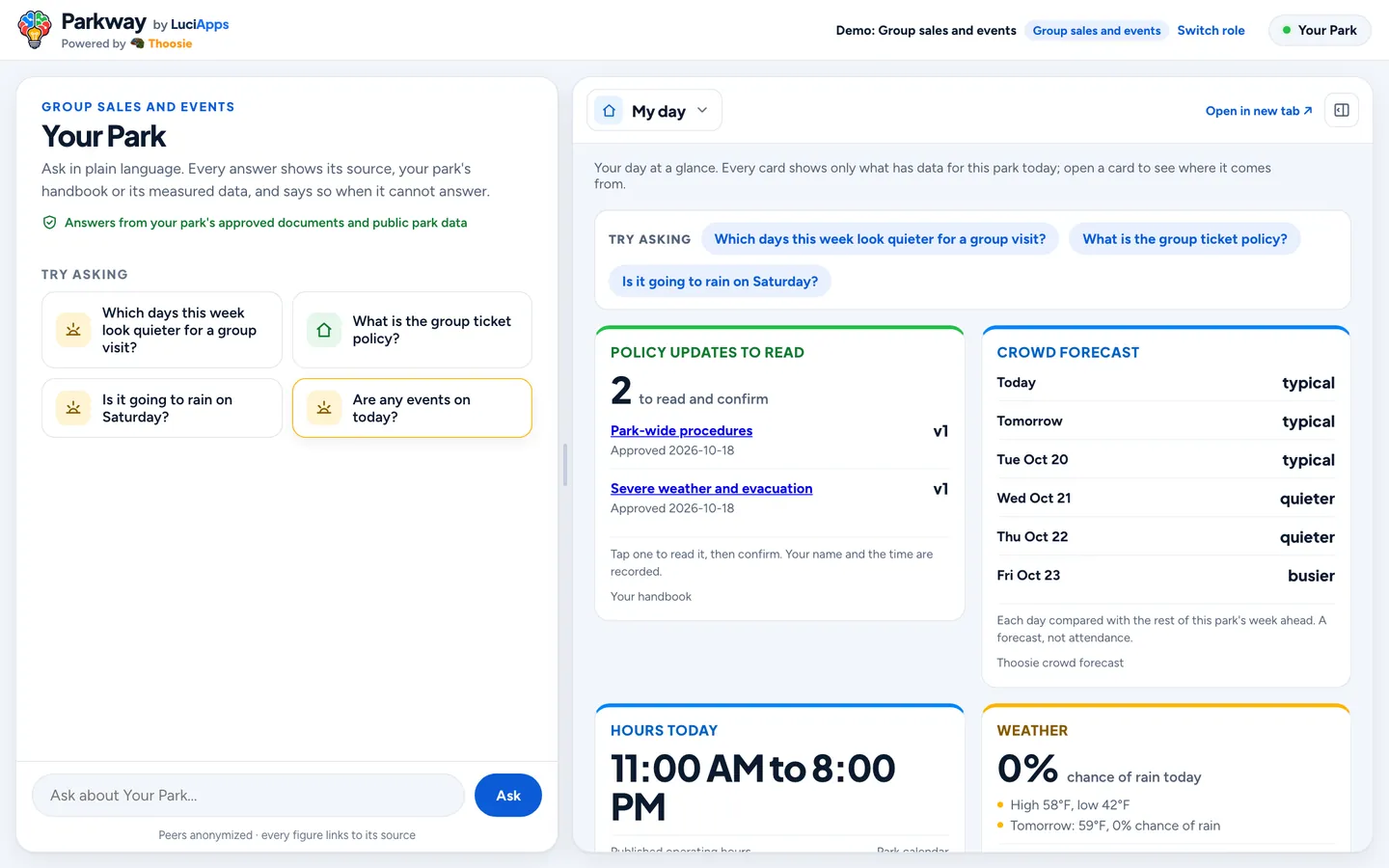Click the Thu Oct 22 forecast row

tap(1165, 537)
